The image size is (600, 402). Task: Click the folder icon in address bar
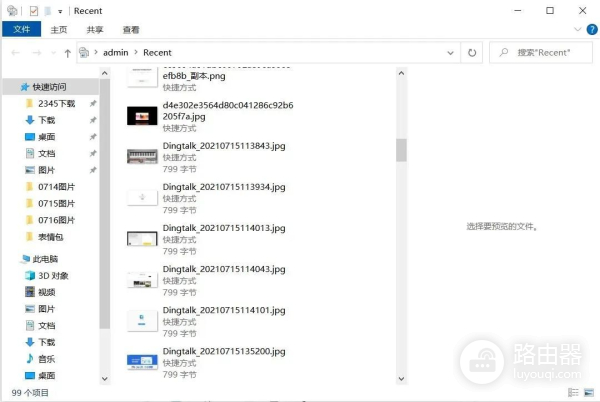[84, 52]
